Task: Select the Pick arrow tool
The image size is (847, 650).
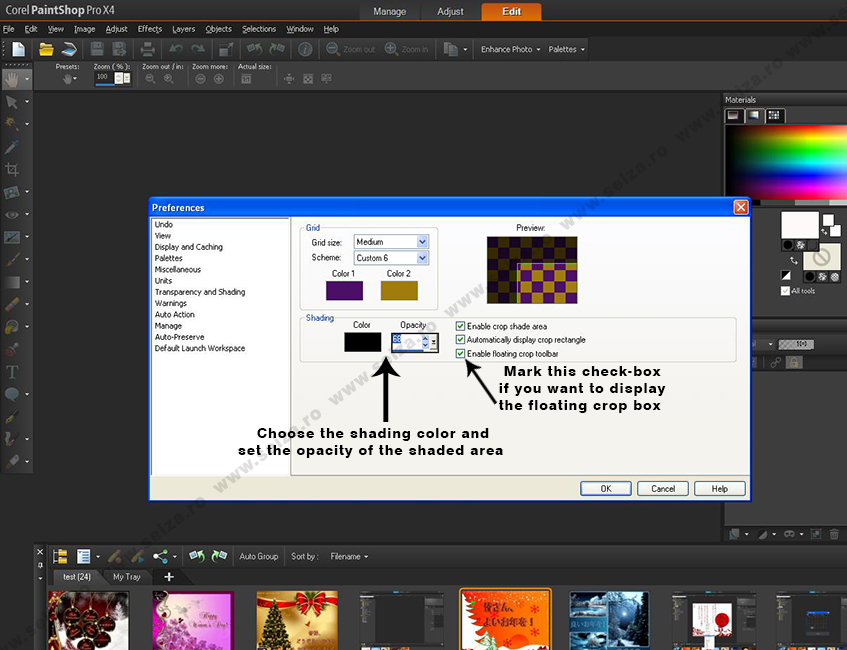Action: click(x=12, y=102)
